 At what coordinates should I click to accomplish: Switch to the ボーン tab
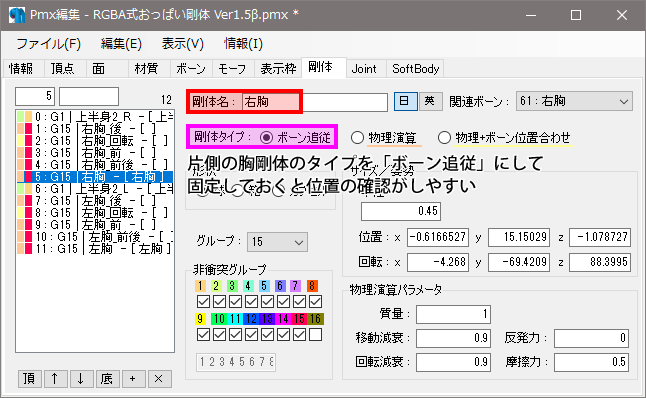pyautogui.click(x=191, y=68)
